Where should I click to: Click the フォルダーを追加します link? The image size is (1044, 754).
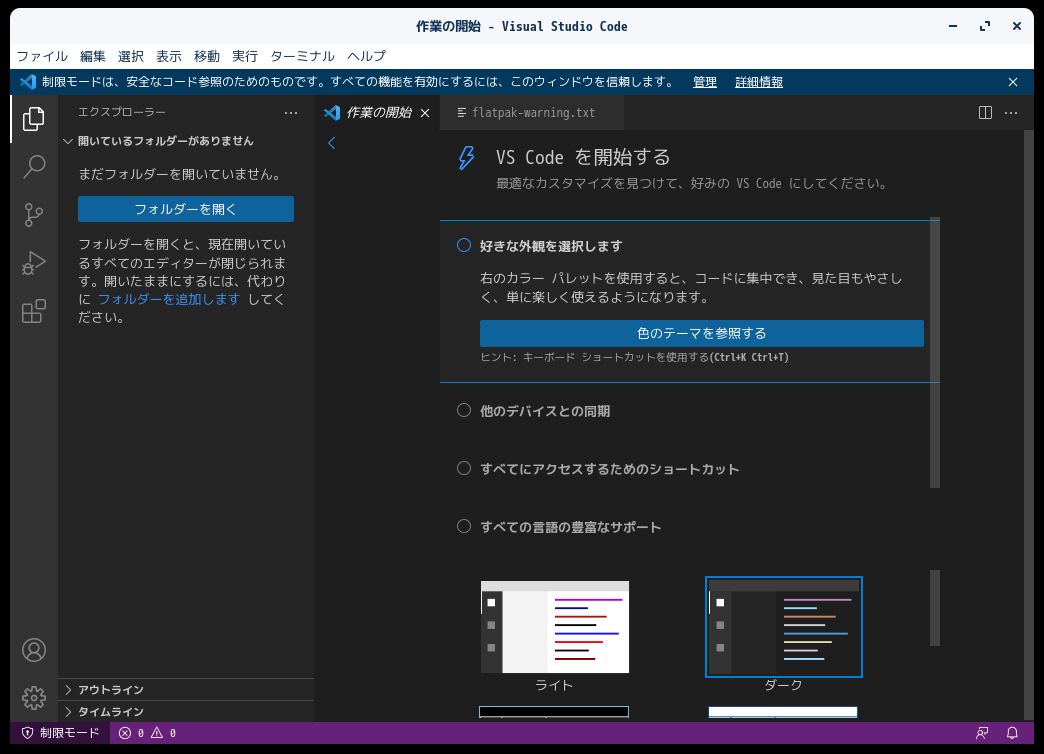[169, 299]
